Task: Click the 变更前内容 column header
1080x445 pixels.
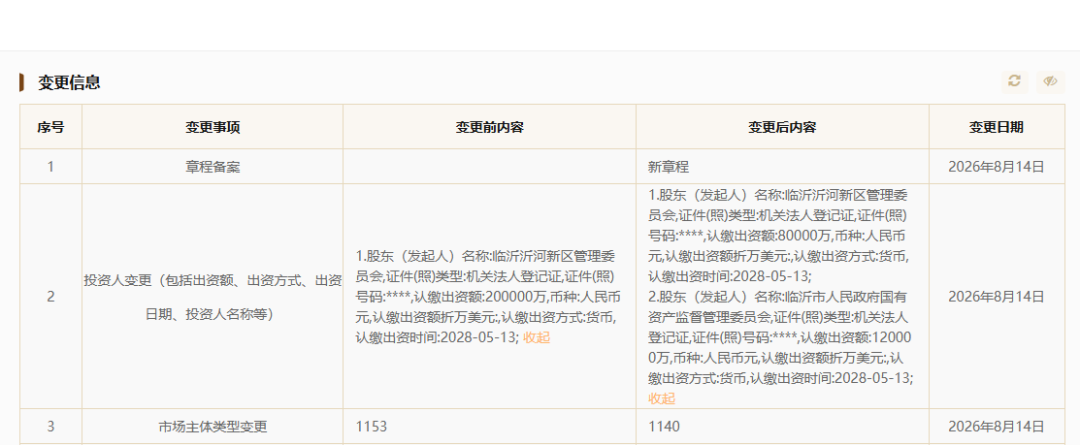Action: 490,127
